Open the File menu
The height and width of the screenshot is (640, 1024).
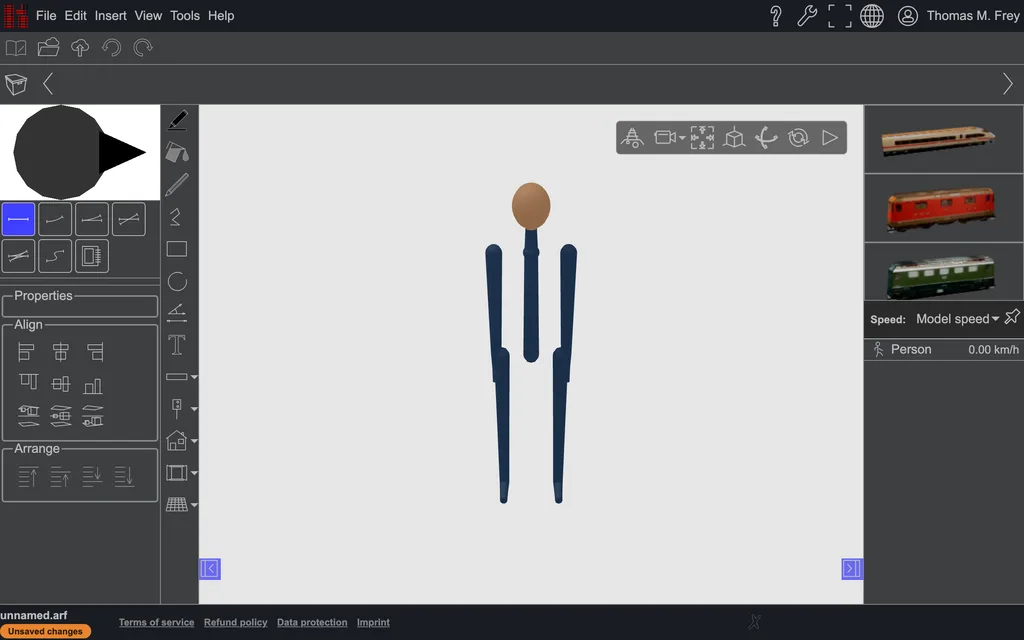coord(46,16)
